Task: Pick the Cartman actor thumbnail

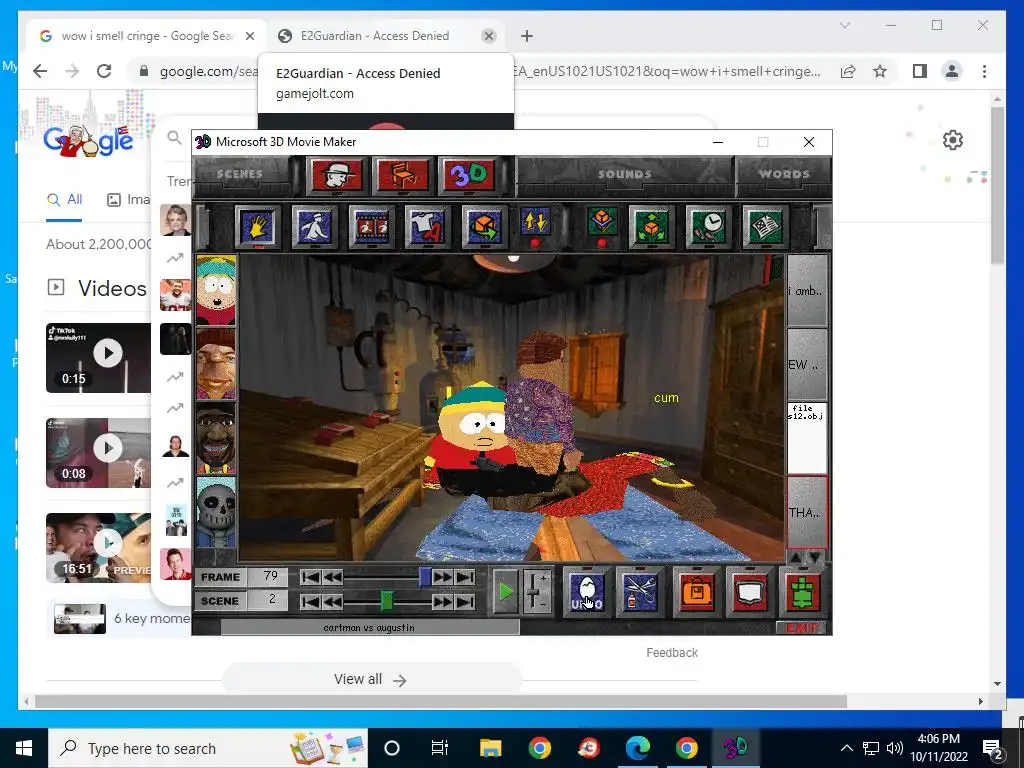Action: tap(216, 291)
